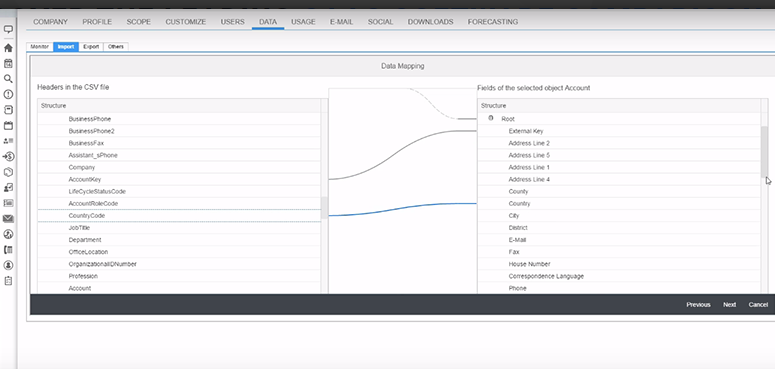775x369 pixels.
Task: Select the LifeCycleStatusCode header row
Action: tap(179, 192)
